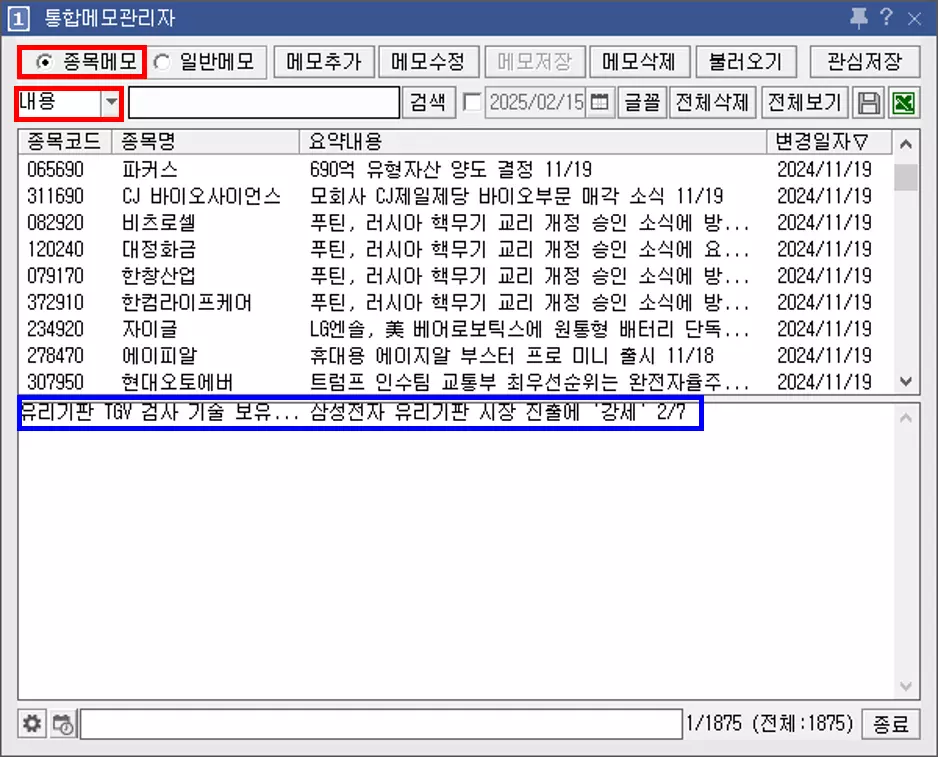Select the 한창산업 row
This screenshot has height=757, width=938.
click(x=455, y=276)
